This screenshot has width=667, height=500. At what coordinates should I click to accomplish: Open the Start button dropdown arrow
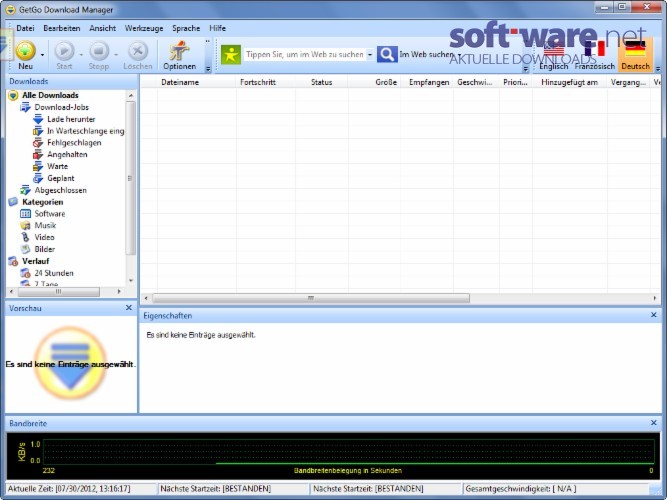pos(81,55)
